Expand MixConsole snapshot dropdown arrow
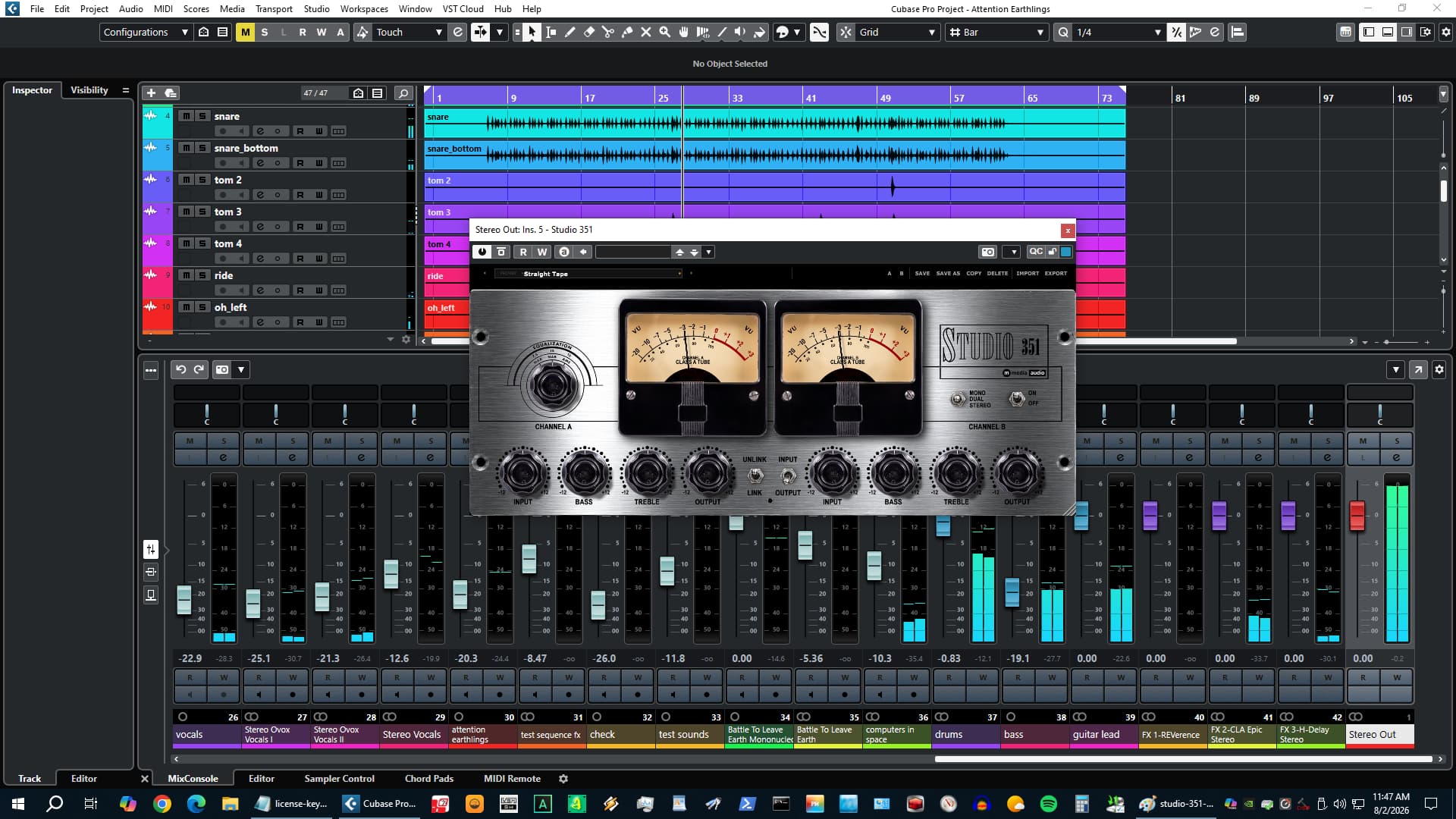The height and width of the screenshot is (819, 1456). [x=241, y=369]
